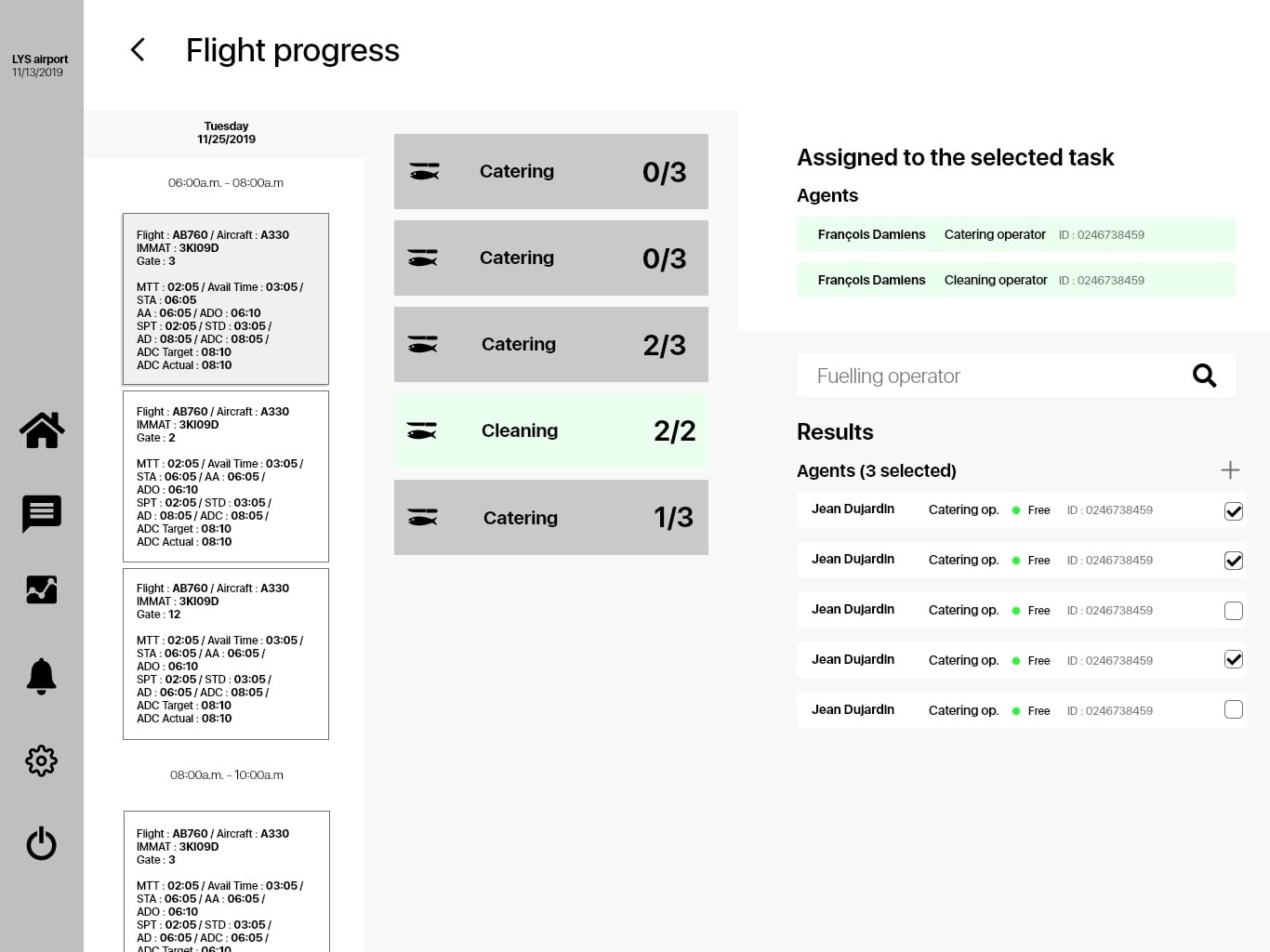Check the last Jean Dujardin agent checkbox

(x=1234, y=710)
